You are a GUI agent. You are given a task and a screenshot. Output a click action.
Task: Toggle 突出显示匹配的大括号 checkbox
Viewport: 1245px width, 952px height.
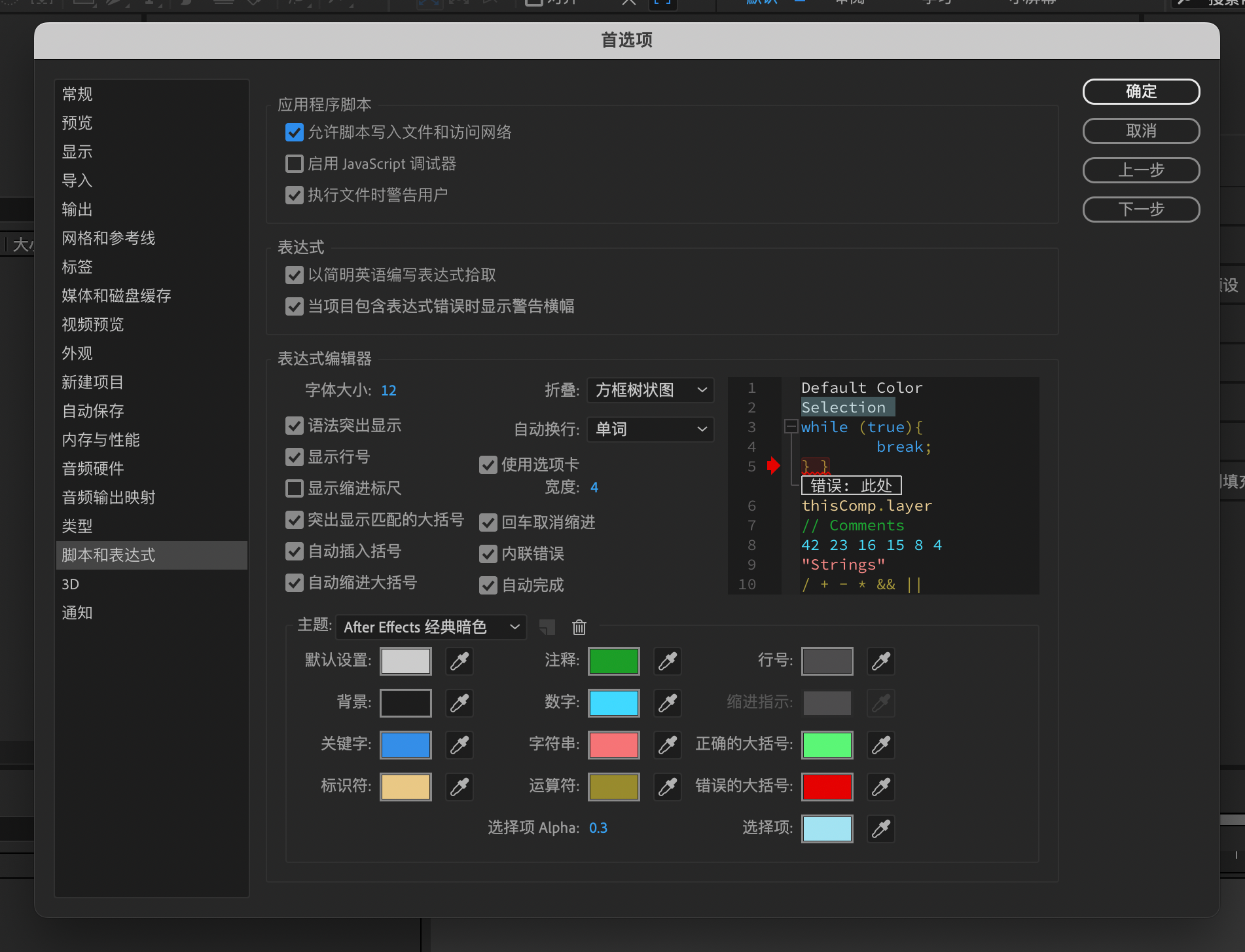tap(295, 520)
